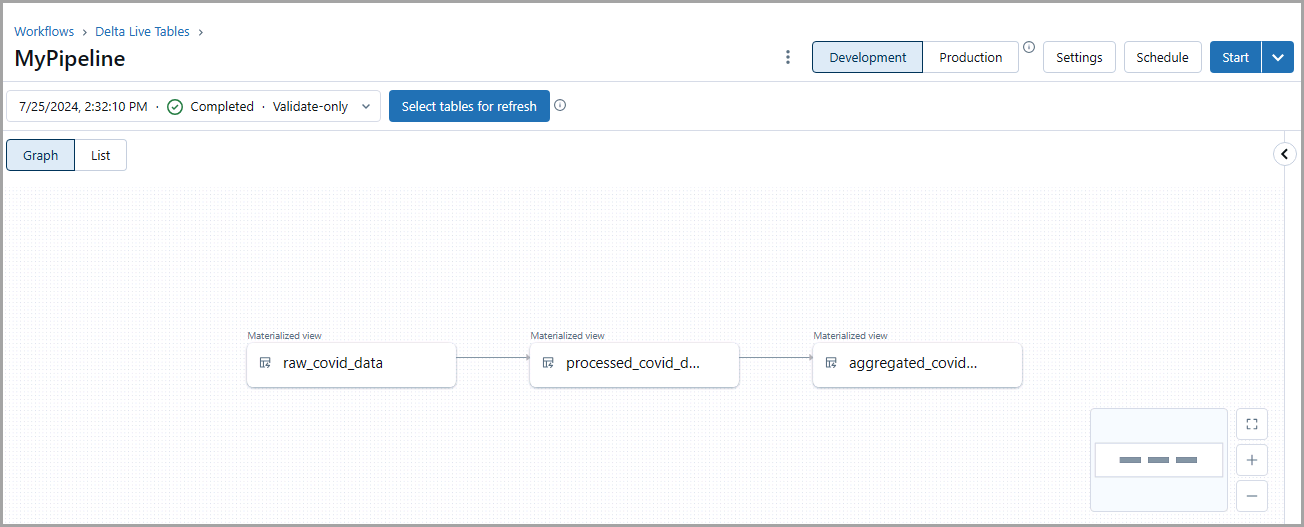Click Select tables for refresh
The height and width of the screenshot is (527, 1304).
469,106
